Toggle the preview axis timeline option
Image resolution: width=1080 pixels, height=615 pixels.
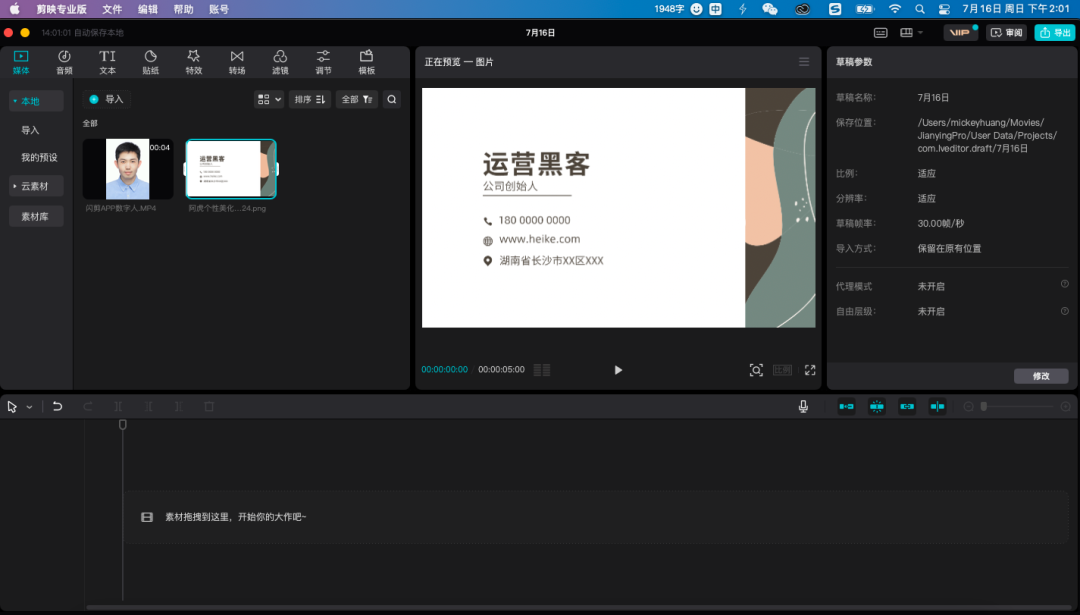pyautogui.click(x=936, y=406)
